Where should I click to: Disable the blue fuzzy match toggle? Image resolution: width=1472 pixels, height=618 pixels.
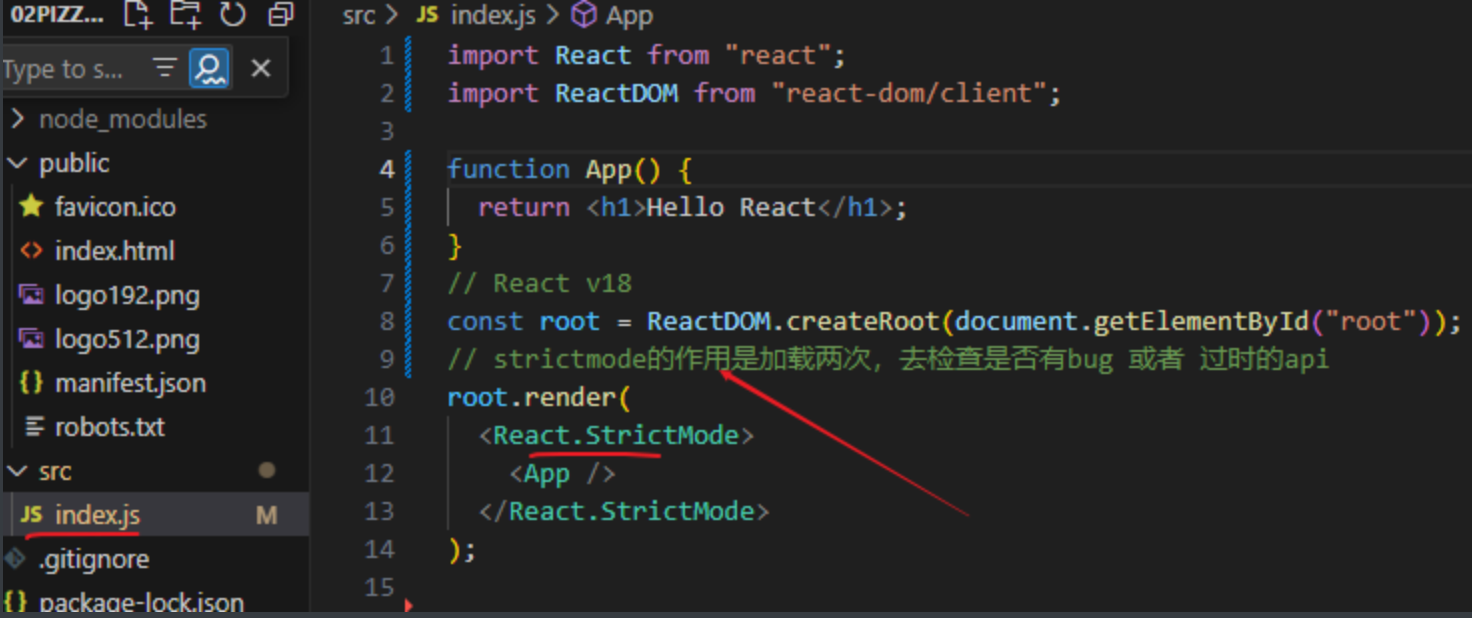(x=209, y=67)
